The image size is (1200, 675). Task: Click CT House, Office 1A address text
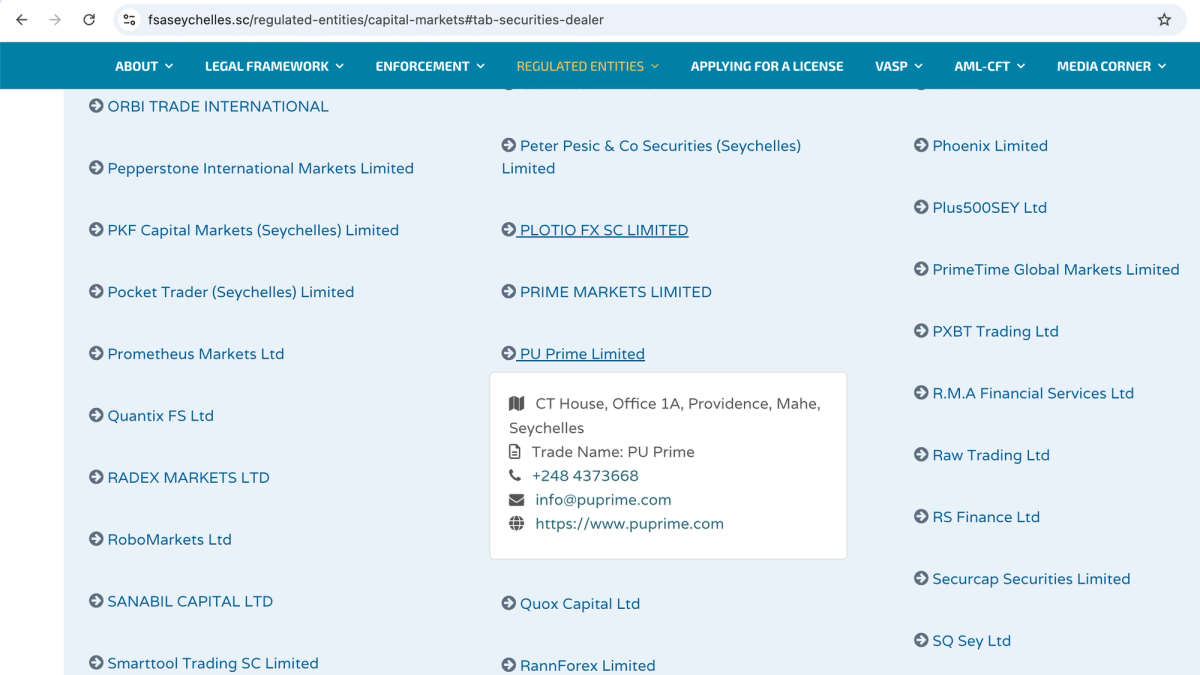pos(665,416)
